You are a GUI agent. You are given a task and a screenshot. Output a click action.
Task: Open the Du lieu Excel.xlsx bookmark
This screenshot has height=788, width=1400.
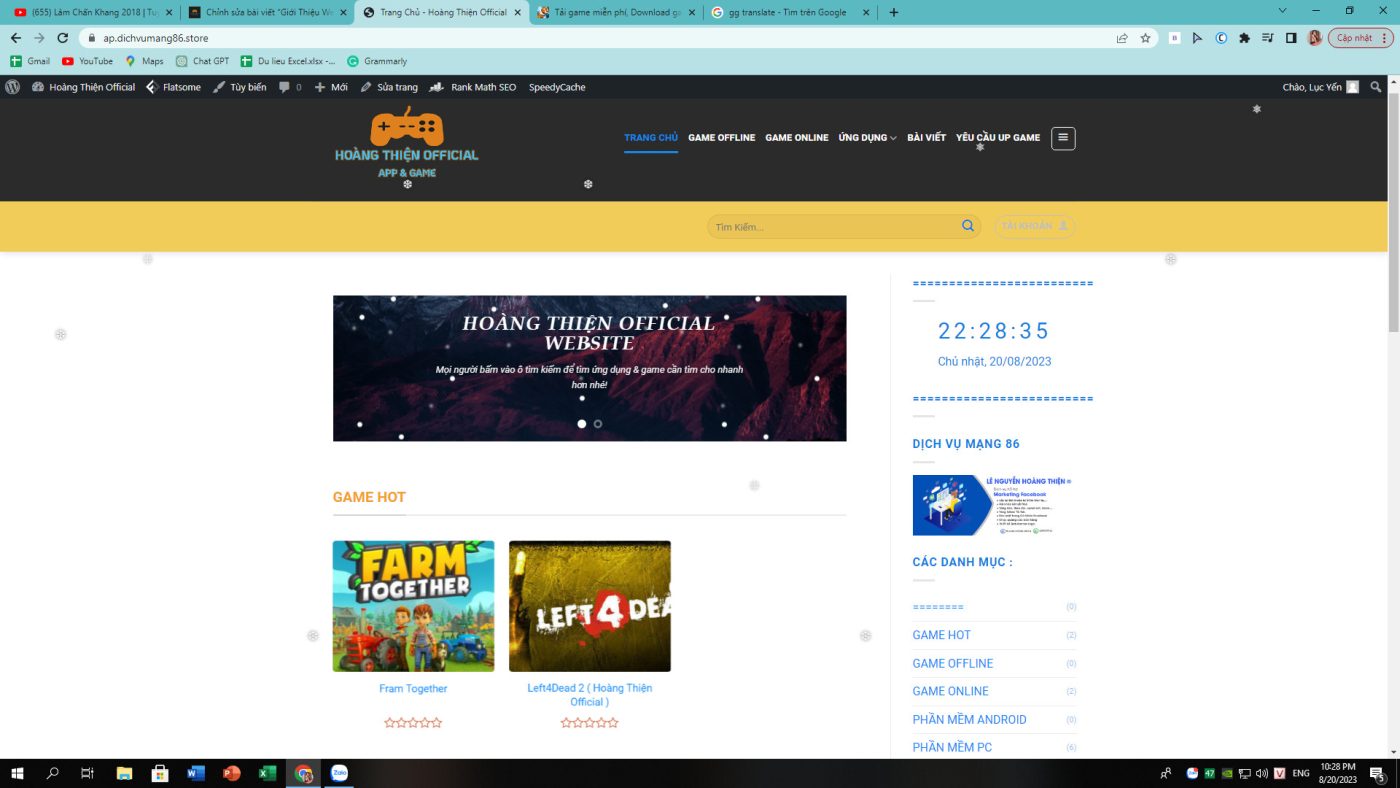(x=288, y=61)
